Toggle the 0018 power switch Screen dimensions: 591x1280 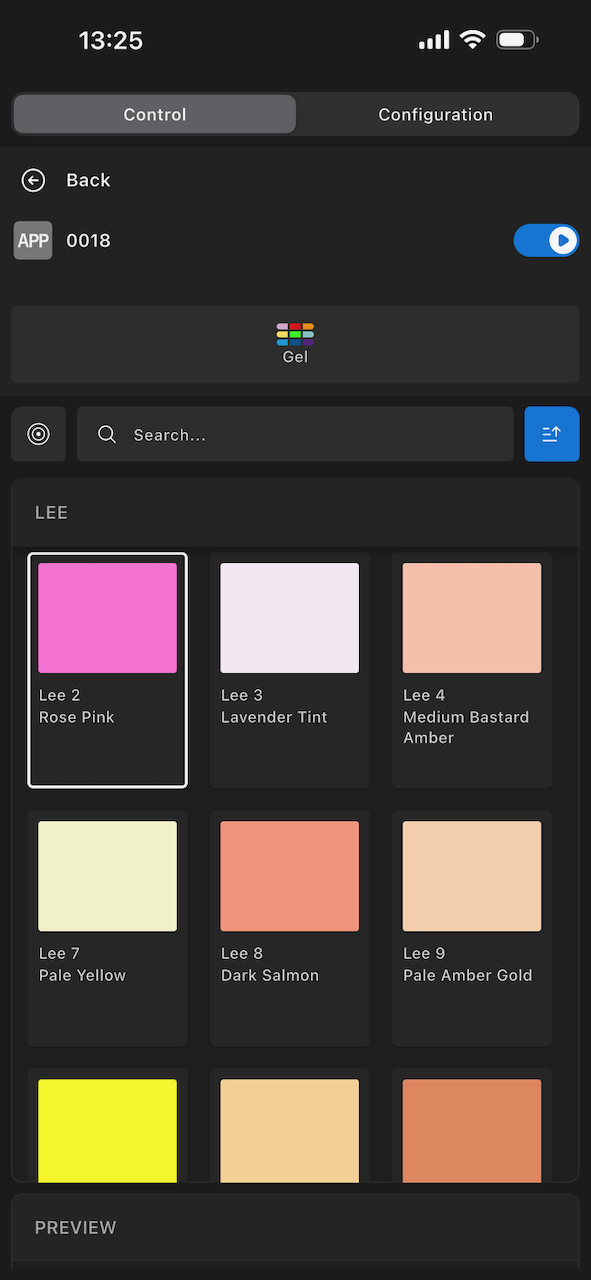tap(546, 240)
